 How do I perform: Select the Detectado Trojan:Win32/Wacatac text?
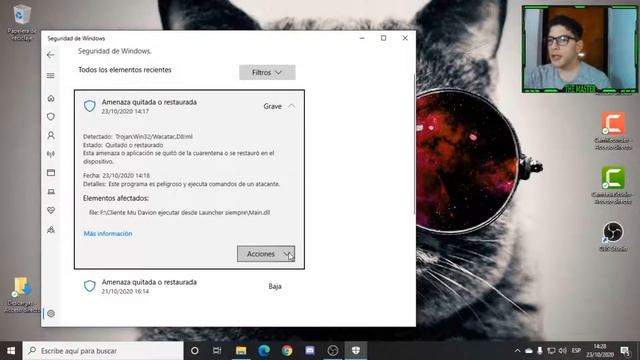(138, 137)
